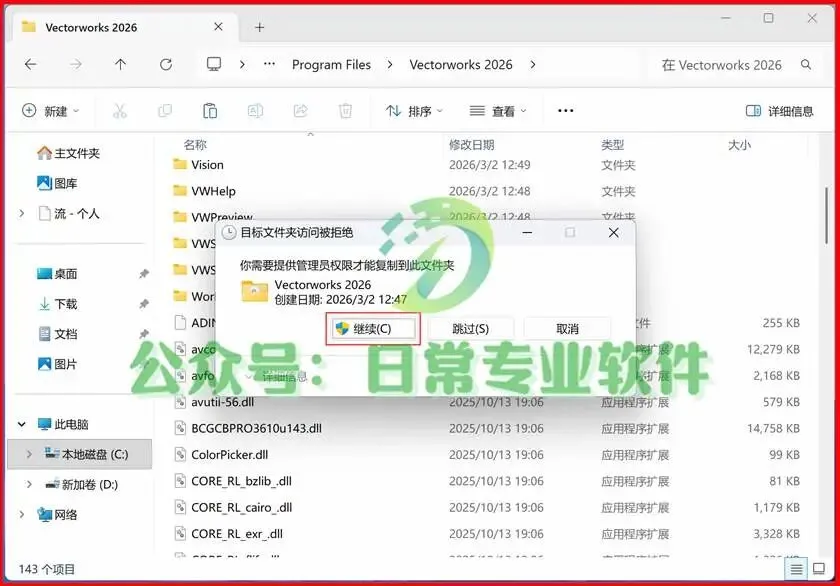Go up one folder level

tap(121, 65)
